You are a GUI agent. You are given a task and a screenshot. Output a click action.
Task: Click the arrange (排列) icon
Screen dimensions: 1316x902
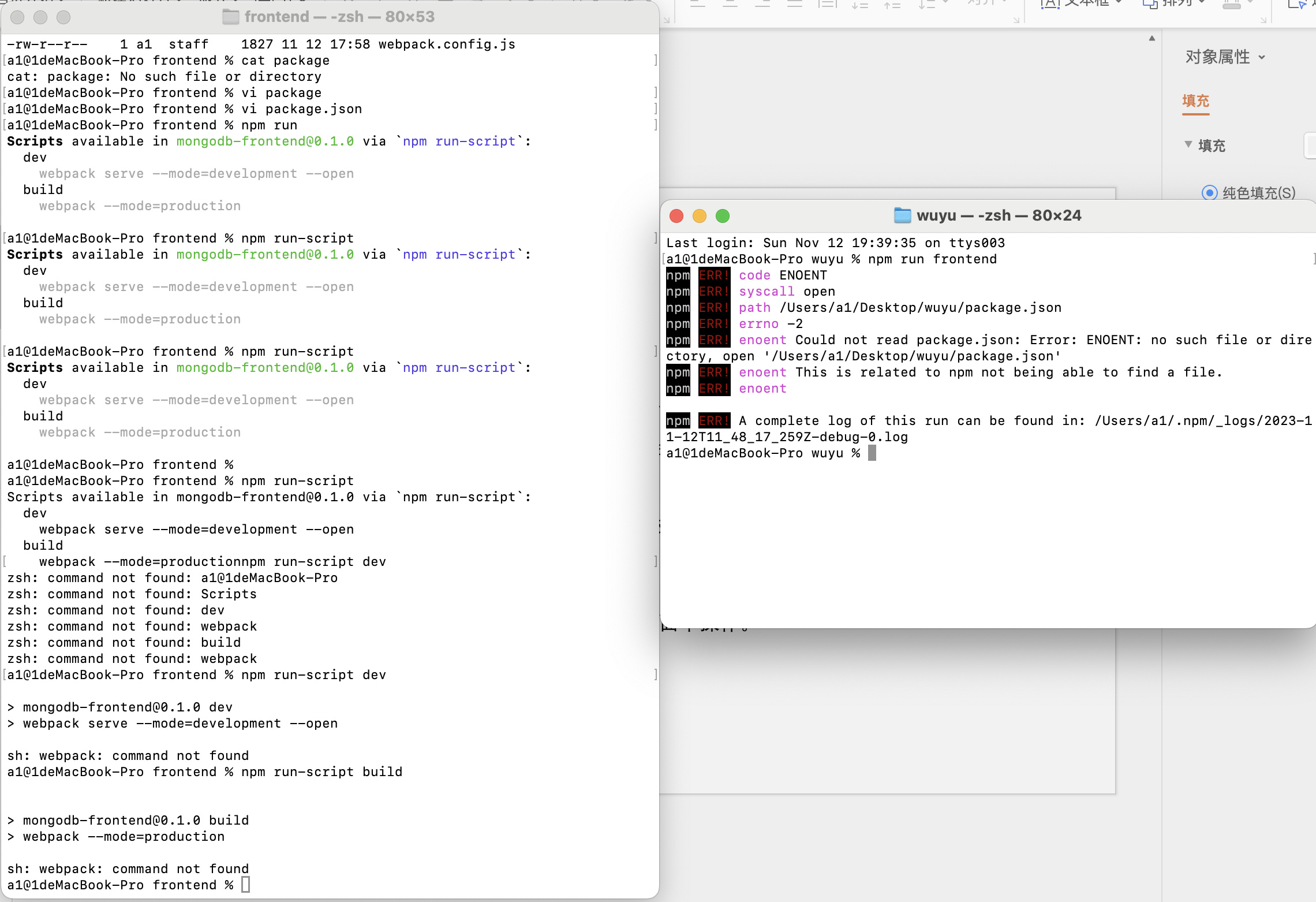pyautogui.click(x=1150, y=4)
